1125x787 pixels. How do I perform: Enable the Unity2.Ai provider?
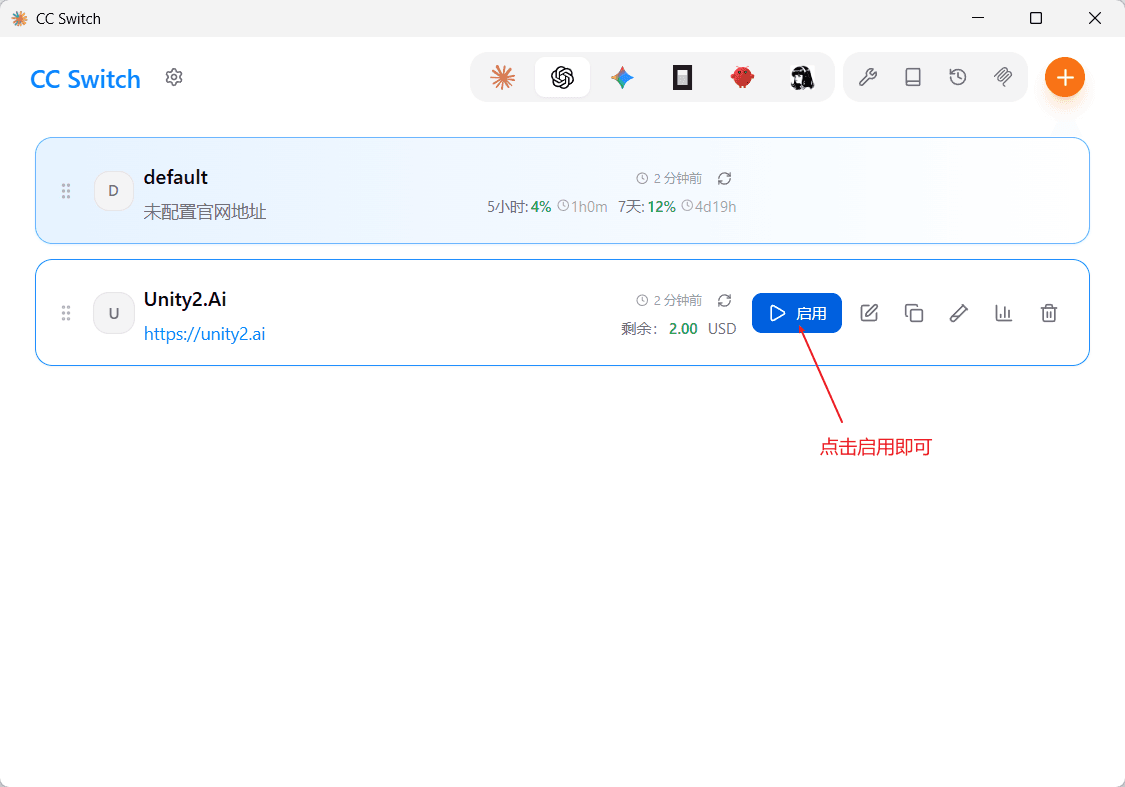pos(796,313)
